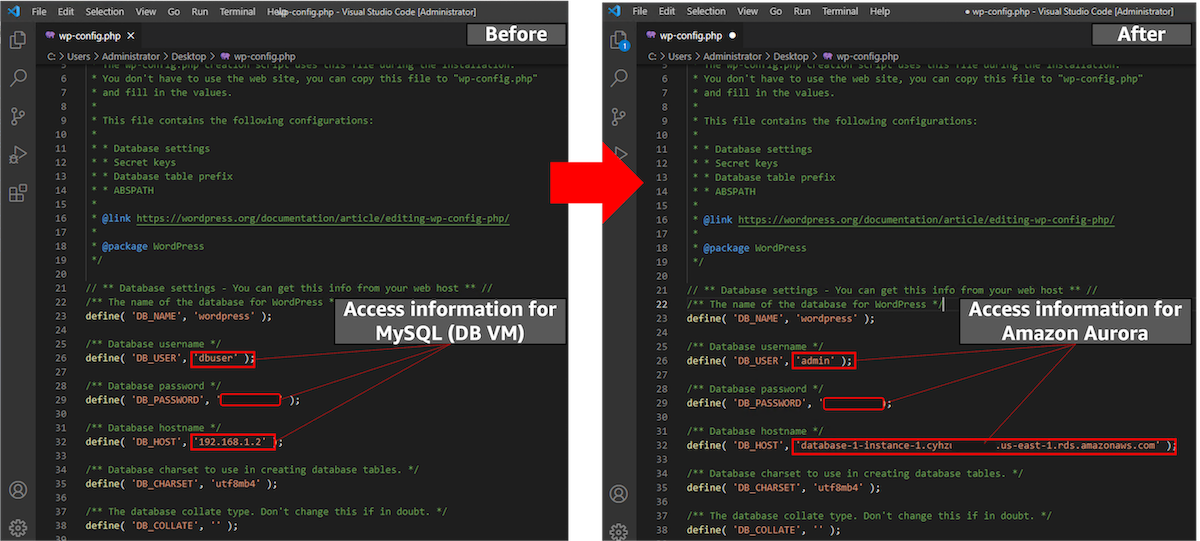Viewport: 1200px width, 541px height.
Task: Open Run and Debug in the left Before window
Action: (x=18, y=154)
